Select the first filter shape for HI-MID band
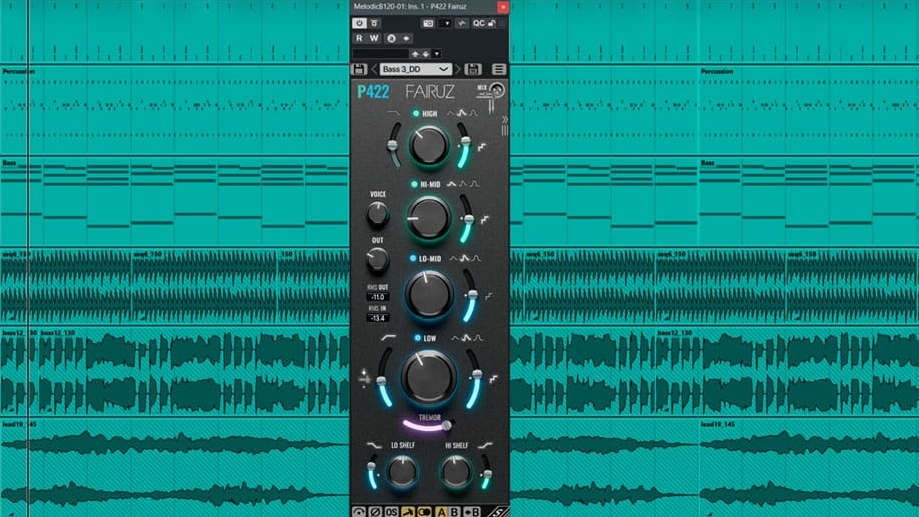This screenshot has width=919, height=517. click(x=451, y=184)
